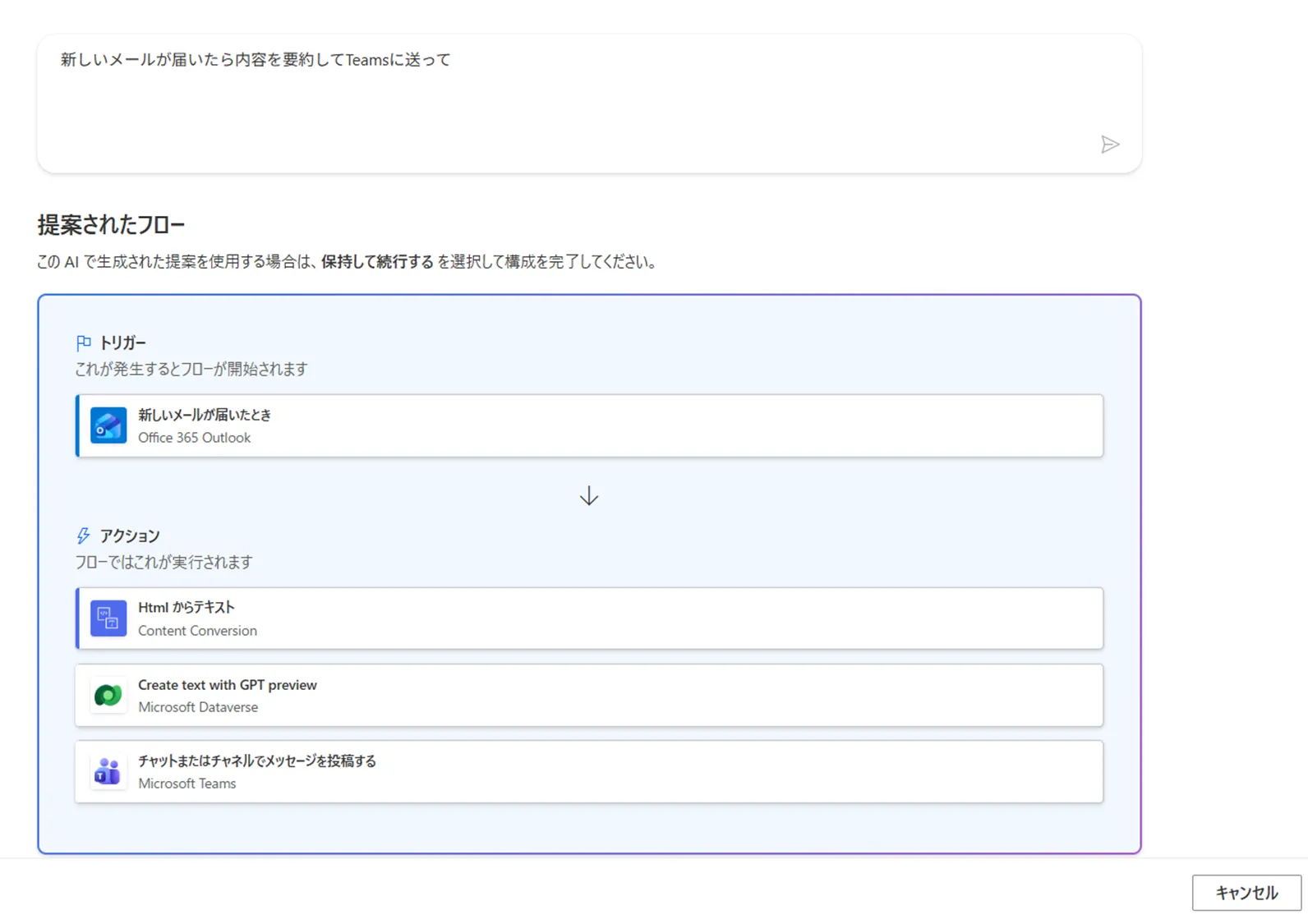This screenshot has height=924, width=1308.
Task: Click the bold 保持して続行する text
Action: [x=377, y=262]
